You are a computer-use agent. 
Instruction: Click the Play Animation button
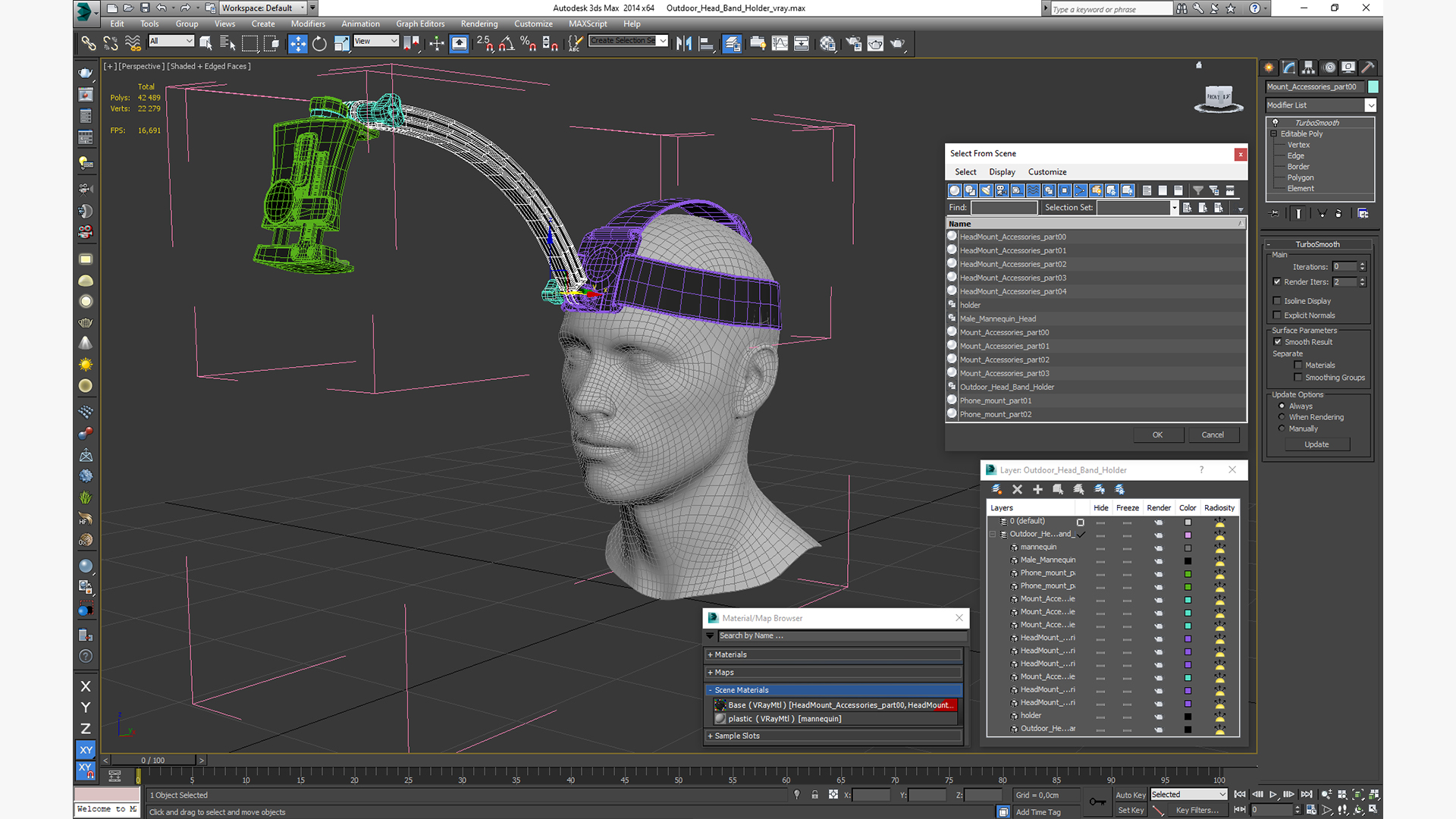tap(1273, 794)
